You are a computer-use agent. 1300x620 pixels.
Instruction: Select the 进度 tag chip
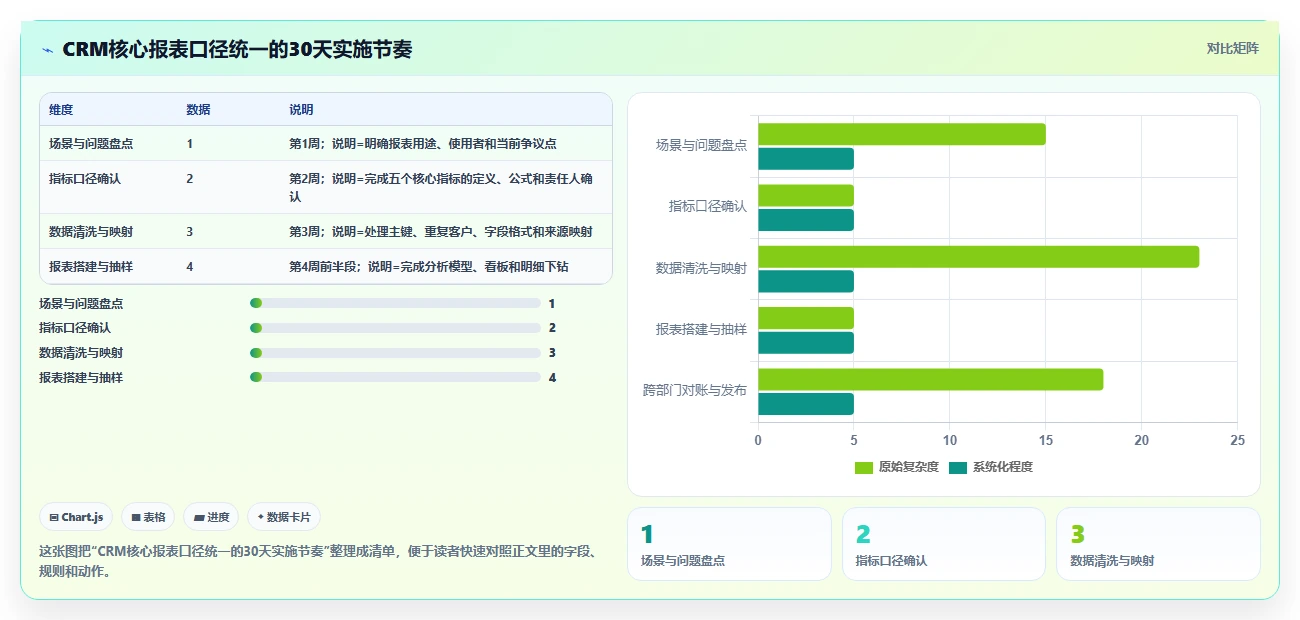pos(211,517)
